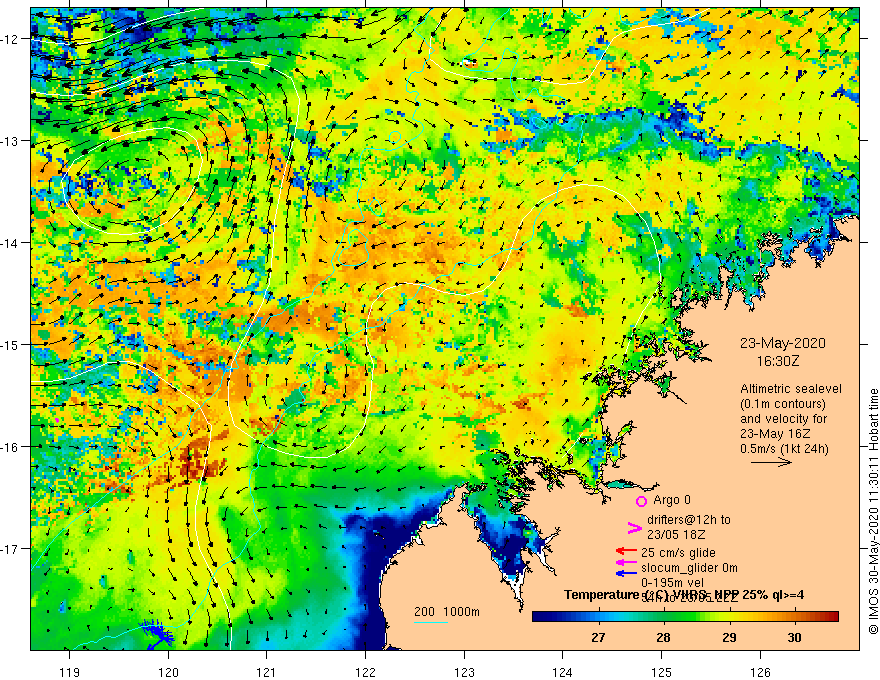This screenshot has height=680, width=880.
Task: Click the black 0.5m/s velocity scale arrow
Action: [772, 462]
